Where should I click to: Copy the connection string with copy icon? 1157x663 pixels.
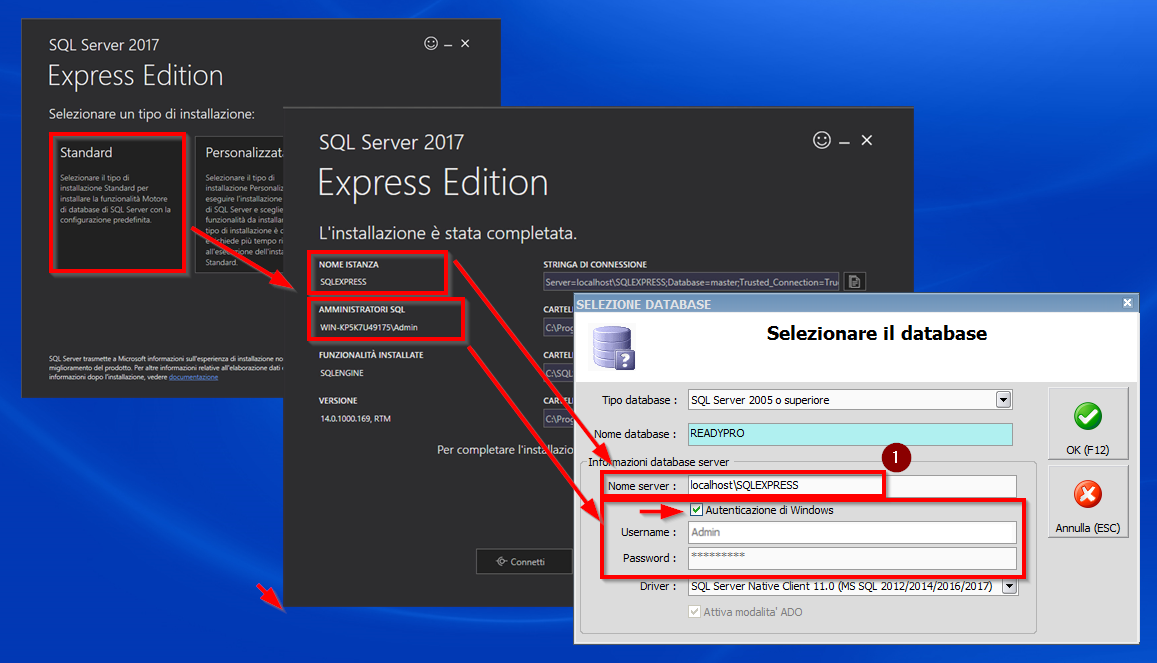coord(854,282)
